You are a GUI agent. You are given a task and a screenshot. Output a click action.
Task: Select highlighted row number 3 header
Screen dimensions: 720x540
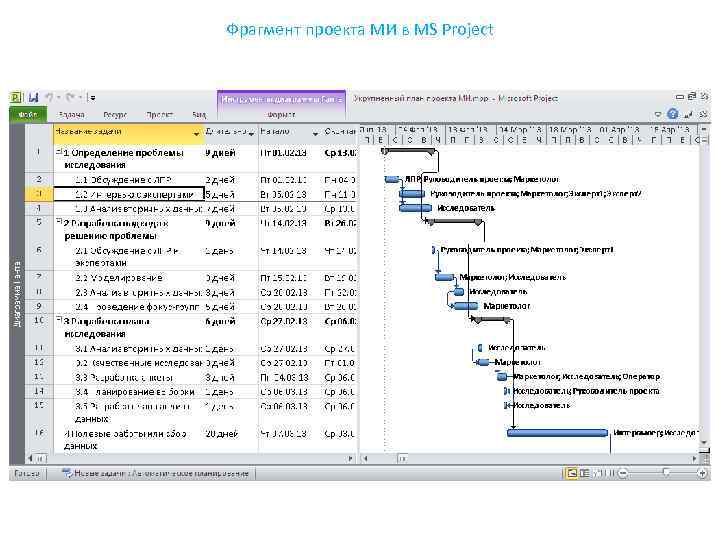[x=39, y=194]
